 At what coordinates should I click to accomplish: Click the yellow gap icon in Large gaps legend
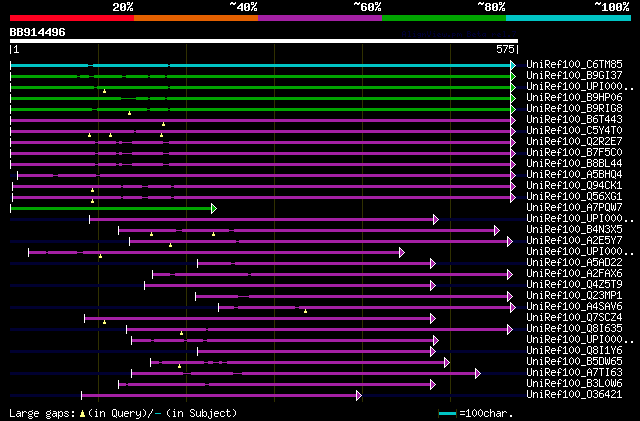tap(82, 414)
